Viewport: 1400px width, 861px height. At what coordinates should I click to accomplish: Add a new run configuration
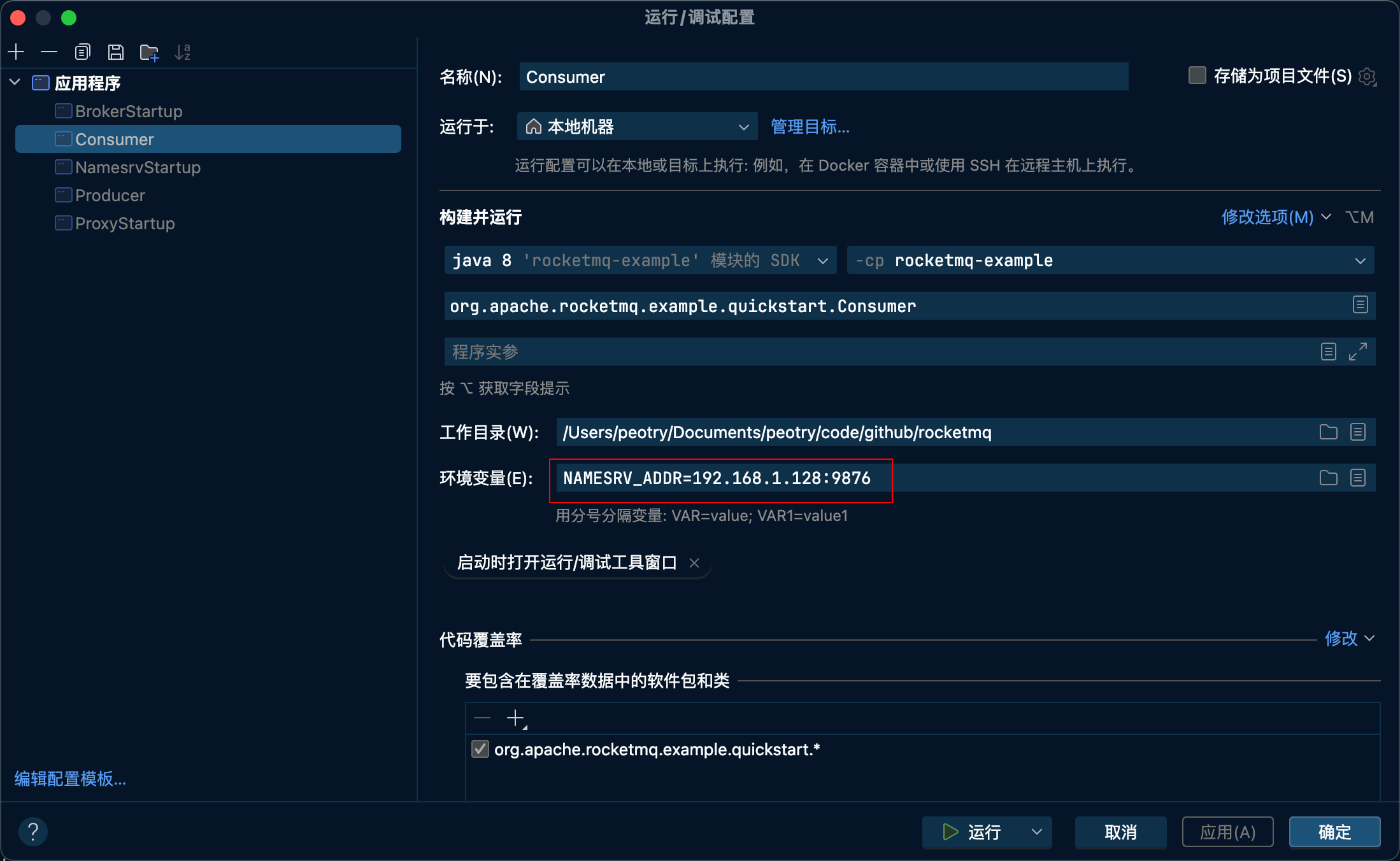[17, 52]
